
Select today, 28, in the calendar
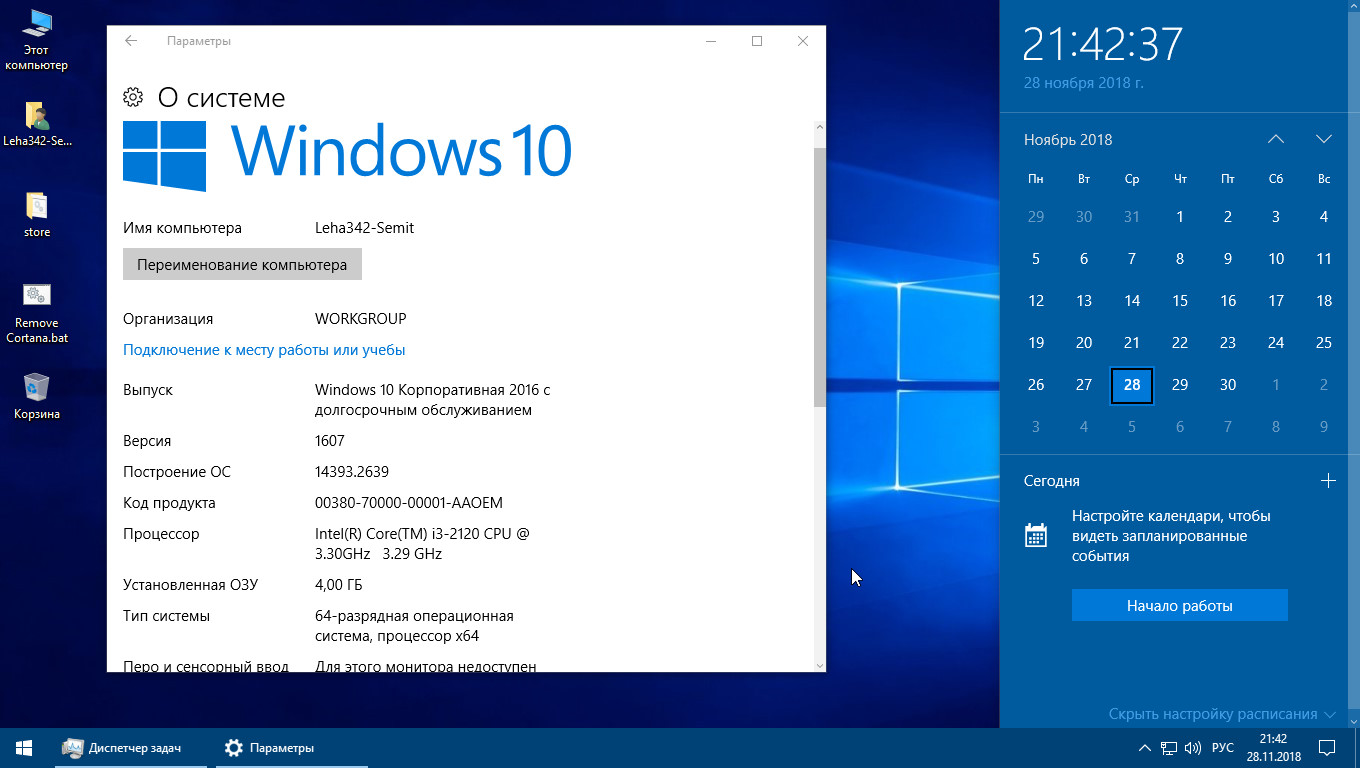(x=1132, y=385)
